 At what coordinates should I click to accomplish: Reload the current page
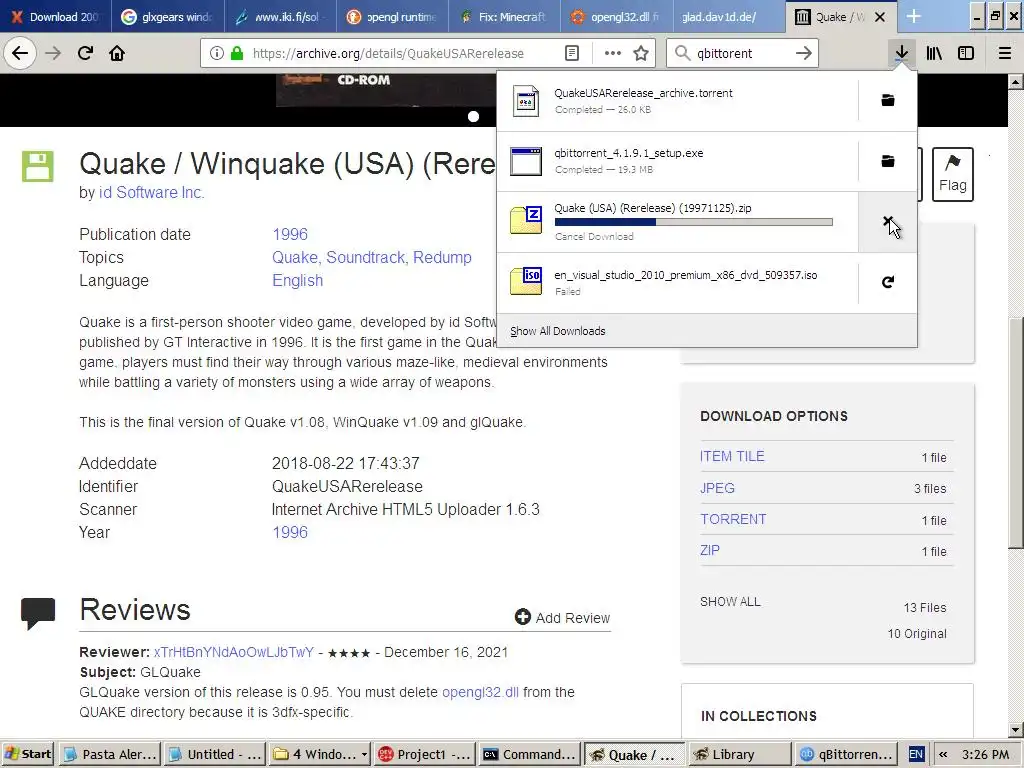point(85,53)
